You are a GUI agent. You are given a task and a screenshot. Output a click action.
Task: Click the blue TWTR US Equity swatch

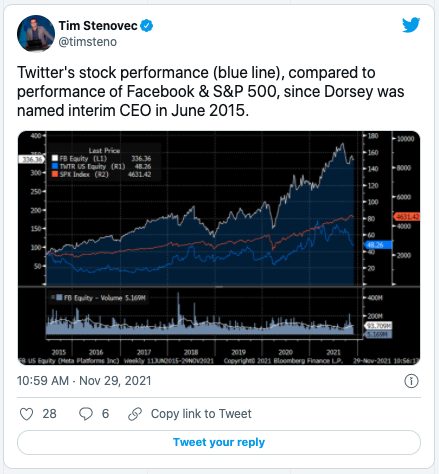click(x=55, y=166)
